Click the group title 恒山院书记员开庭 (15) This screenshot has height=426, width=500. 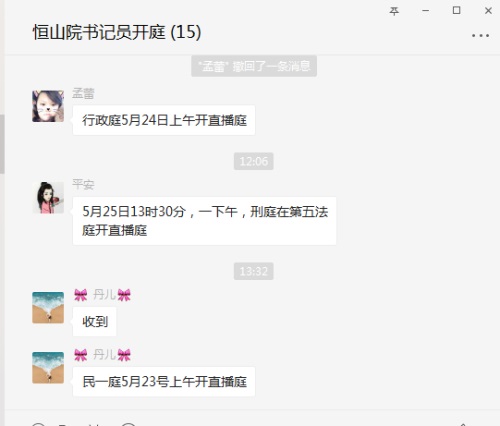[117, 32]
